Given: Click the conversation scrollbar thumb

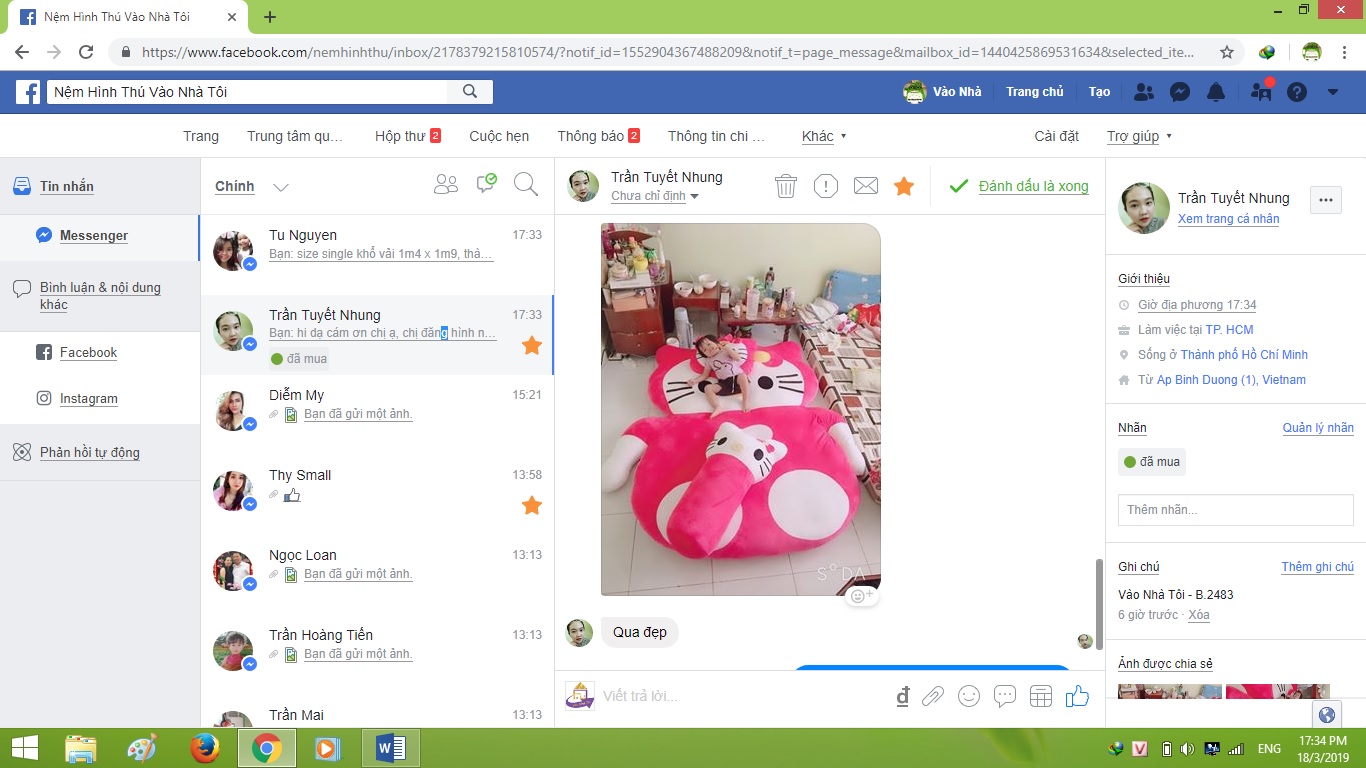Looking at the screenshot, I should (x=1098, y=602).
